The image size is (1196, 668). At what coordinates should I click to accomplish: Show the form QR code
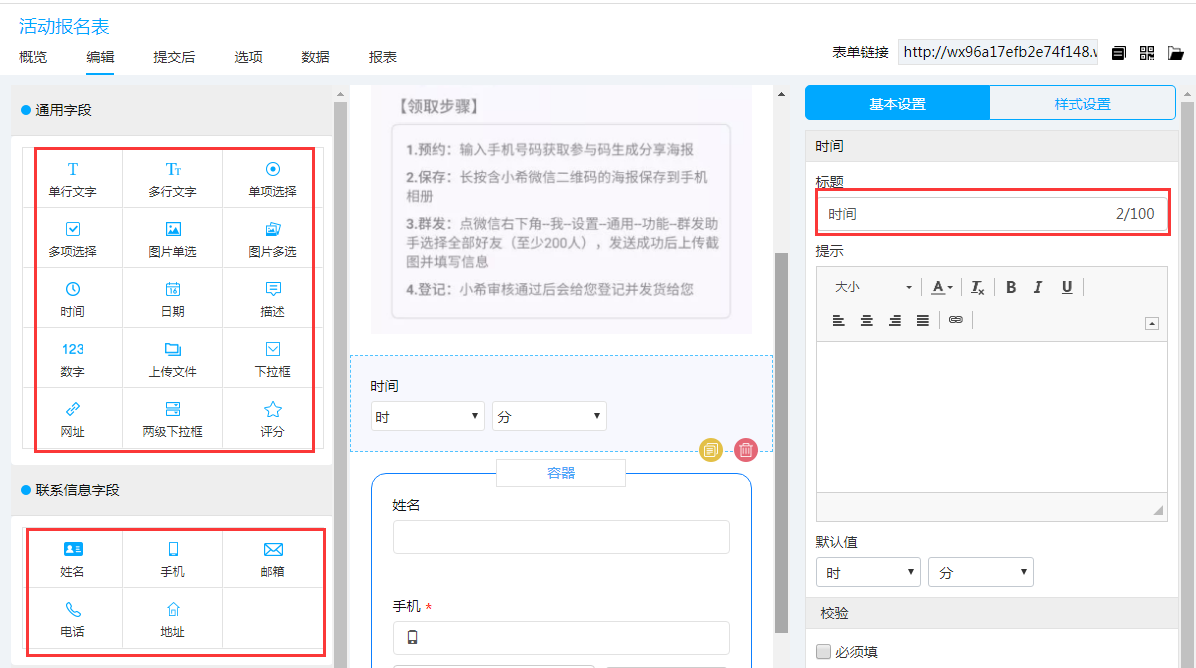click(x=1146, y=53)
